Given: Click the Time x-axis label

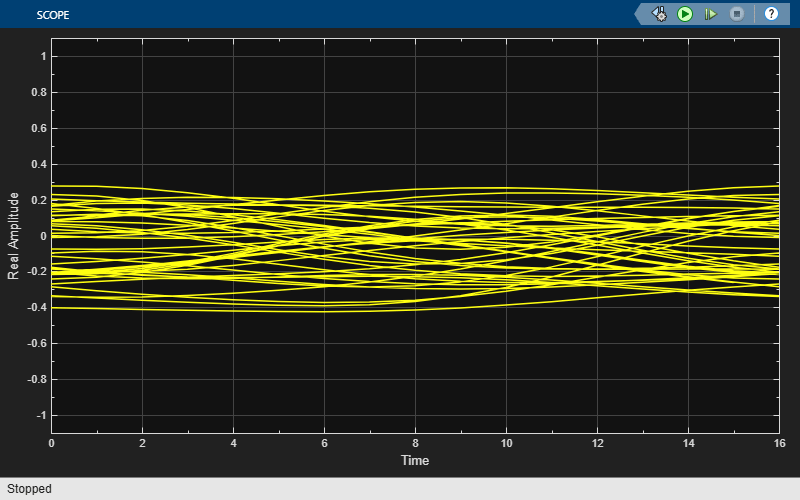Looking at the screenshot, I should point(415,460).
